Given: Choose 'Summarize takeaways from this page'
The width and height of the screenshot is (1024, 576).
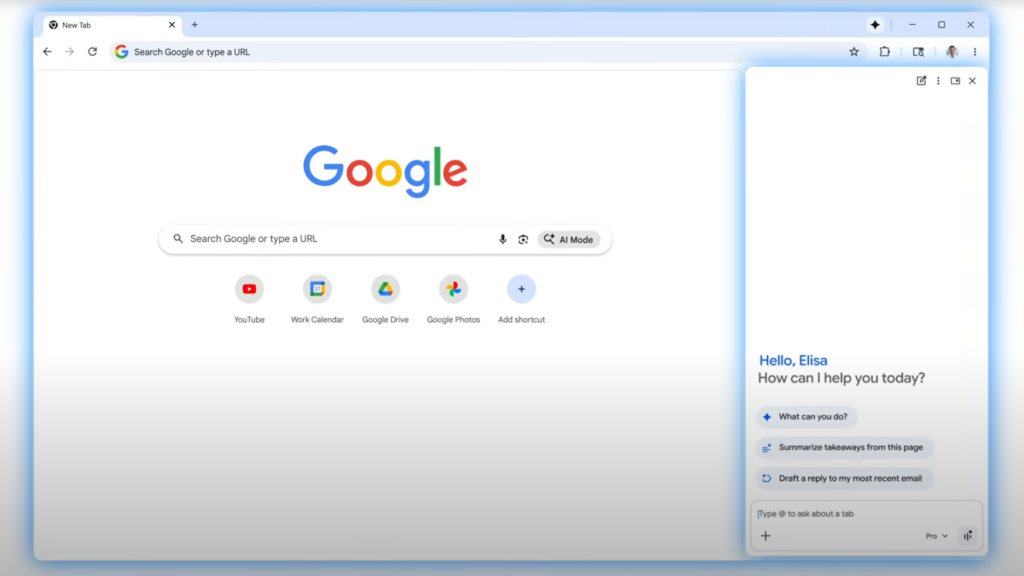Looking at the screenshot, I should click(x=844, y=447).
